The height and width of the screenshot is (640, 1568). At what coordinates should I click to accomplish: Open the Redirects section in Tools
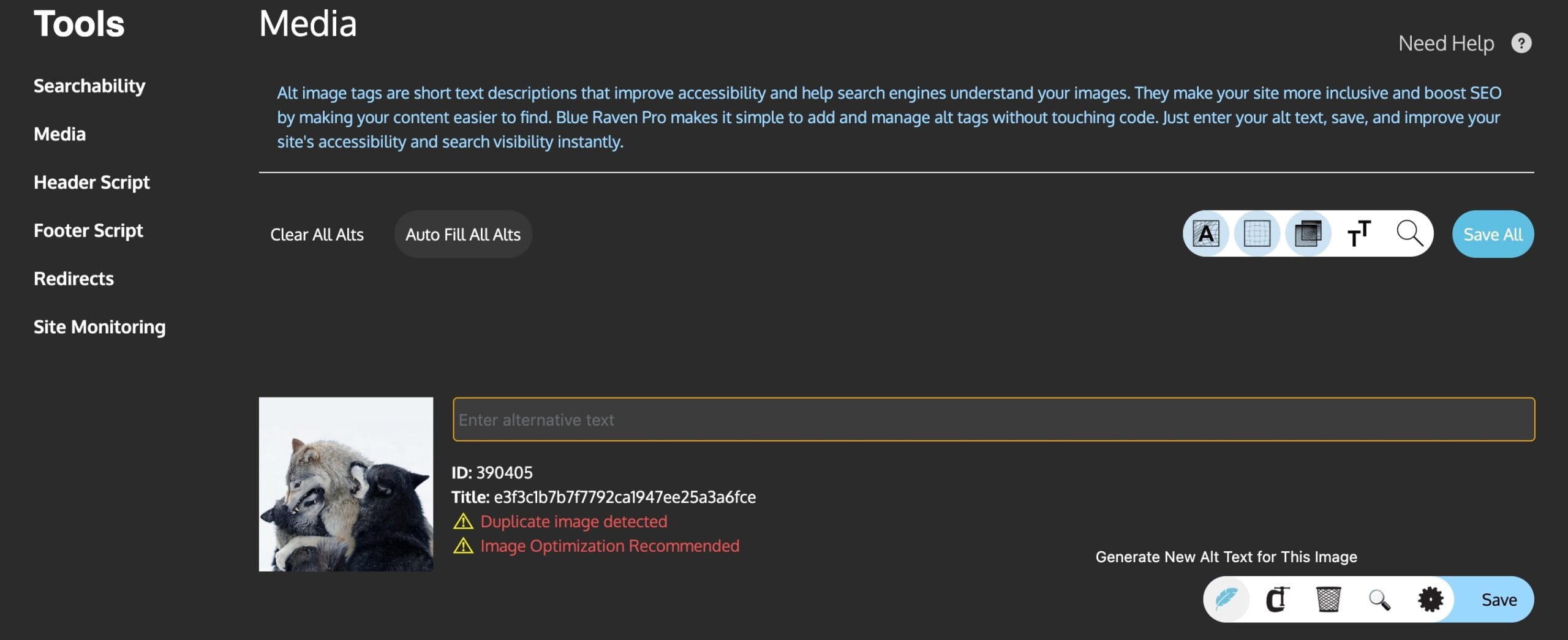73,278
